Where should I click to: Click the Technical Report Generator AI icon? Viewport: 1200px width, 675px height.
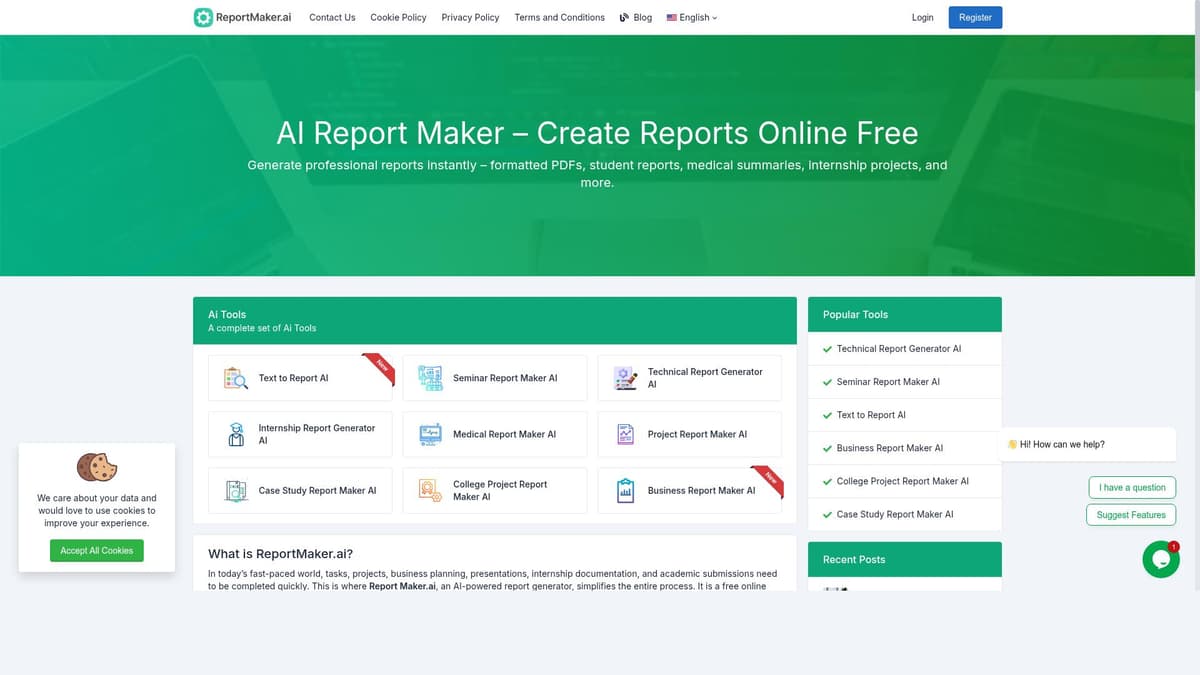tap(624, 377)
